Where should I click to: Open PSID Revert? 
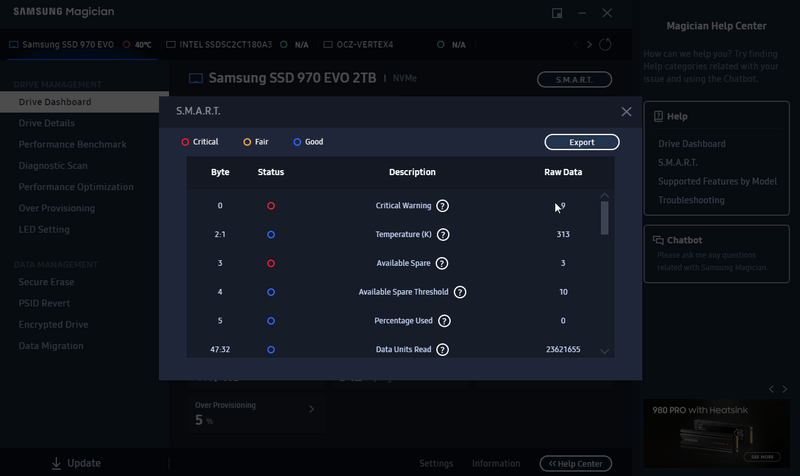point(44,304)
